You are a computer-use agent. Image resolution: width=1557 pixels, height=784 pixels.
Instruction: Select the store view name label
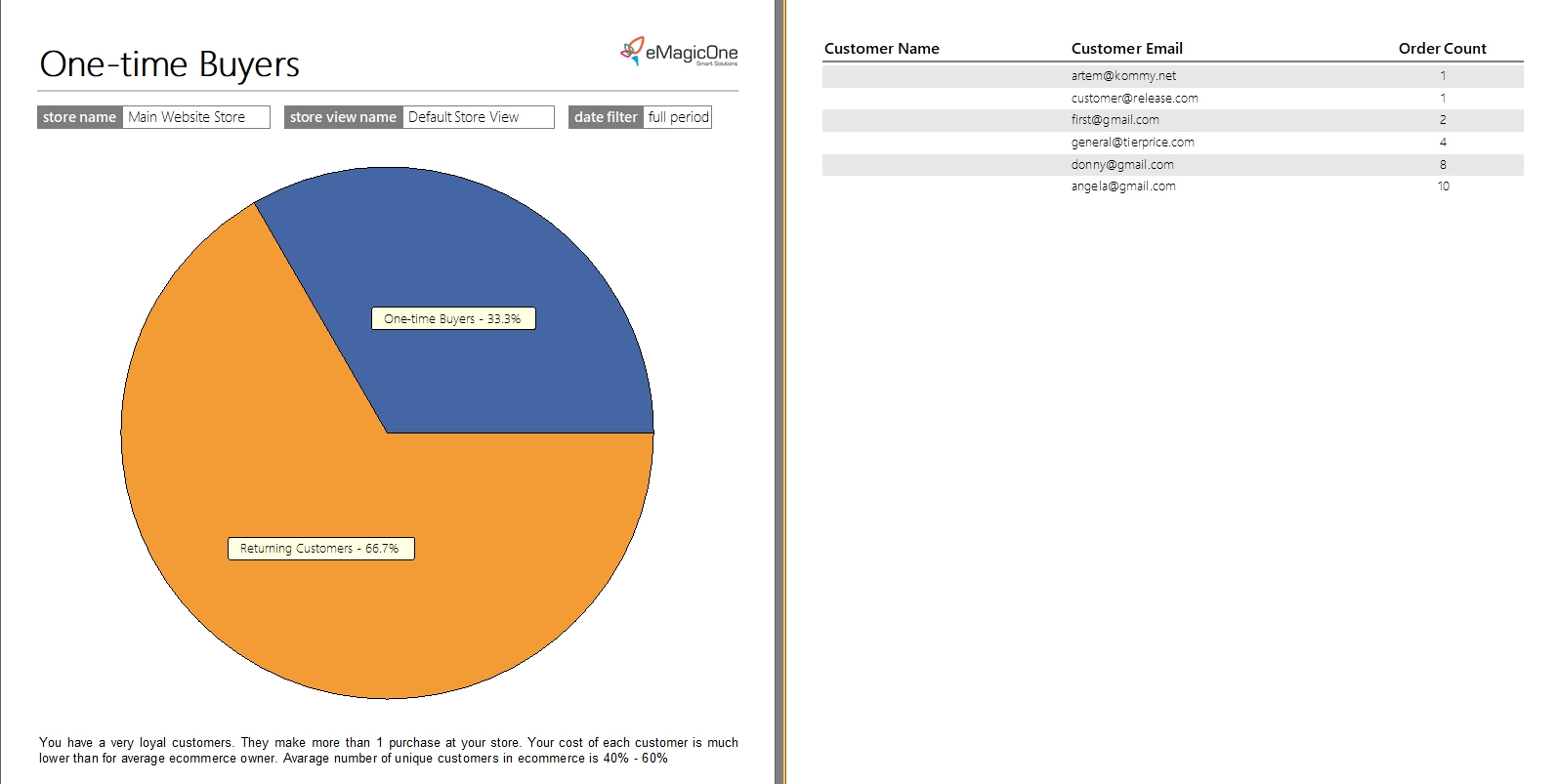pos(343,117)
